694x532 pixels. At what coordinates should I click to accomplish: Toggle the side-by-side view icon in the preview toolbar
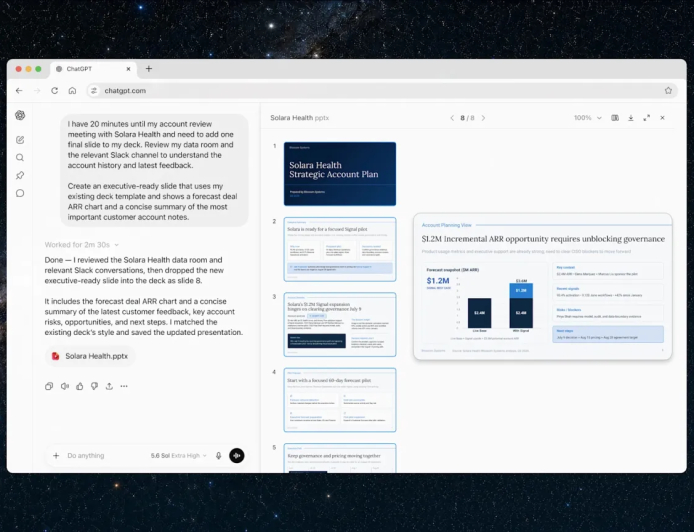click(615, 118)
